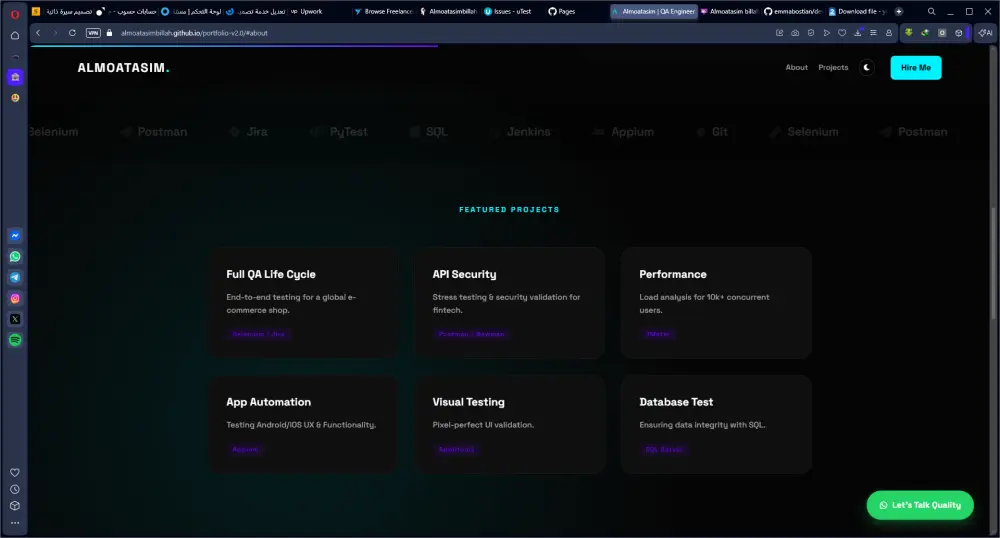Go to the Projects nav link

pyautogui.click(x=833, y=68)
